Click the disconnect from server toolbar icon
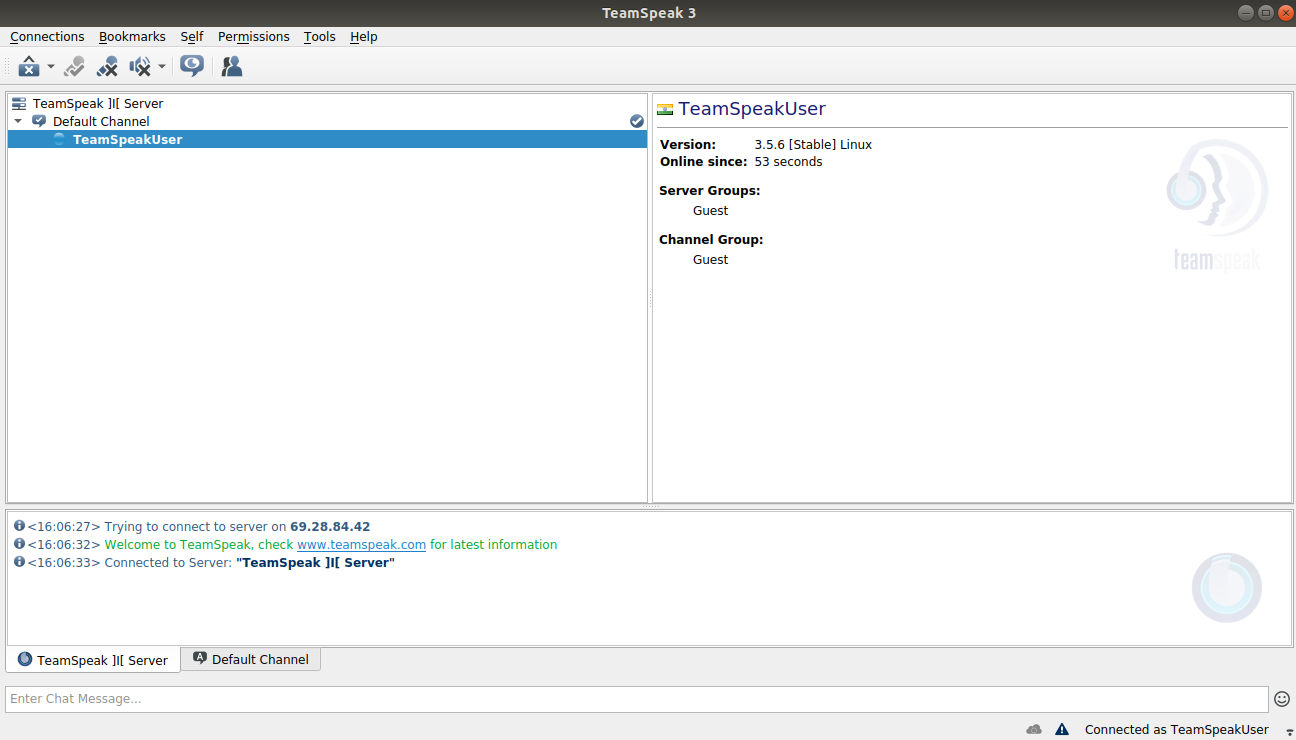The width and height of the screenshot is (1296, 740). coord(28,67)
